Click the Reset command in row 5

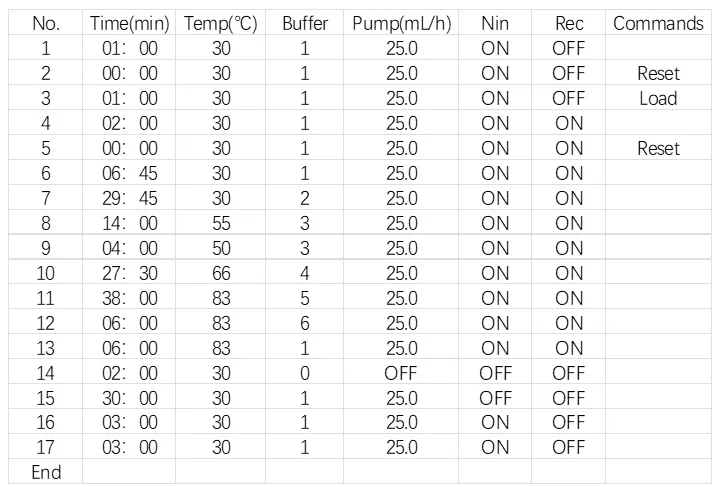point(658,148)
